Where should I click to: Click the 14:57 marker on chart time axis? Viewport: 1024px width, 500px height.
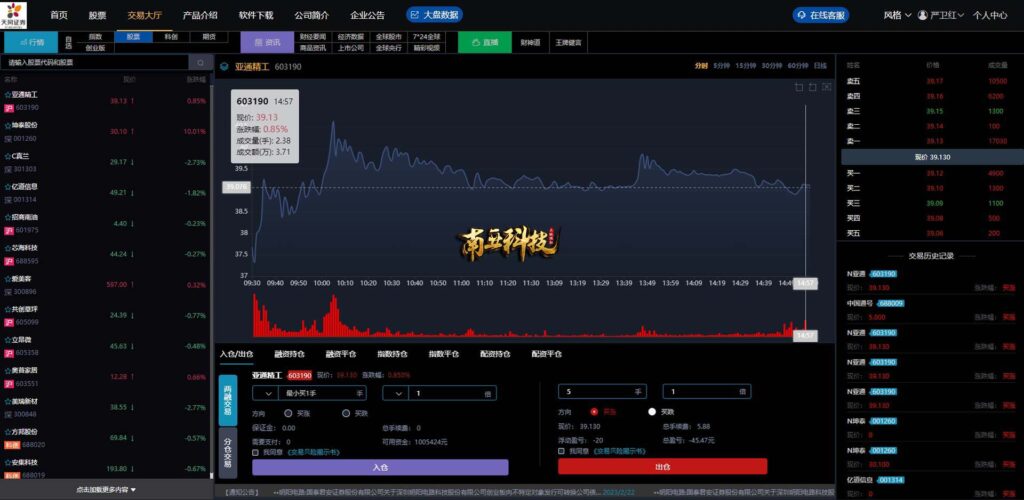click(805, 284)
